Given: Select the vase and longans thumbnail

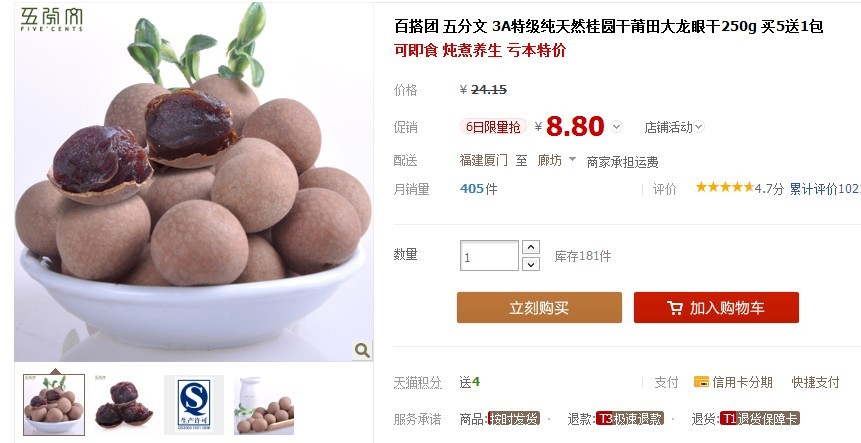Looking at the screenshot, I should pos(264,405).
